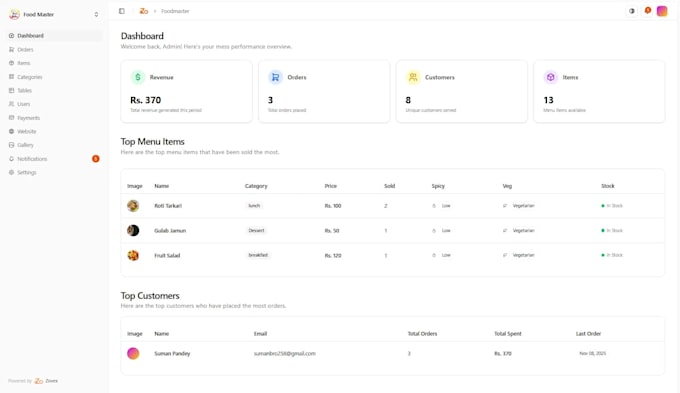
Task: Click the Fruit Salad item thumbnail
Action: (x=133, y=255)
